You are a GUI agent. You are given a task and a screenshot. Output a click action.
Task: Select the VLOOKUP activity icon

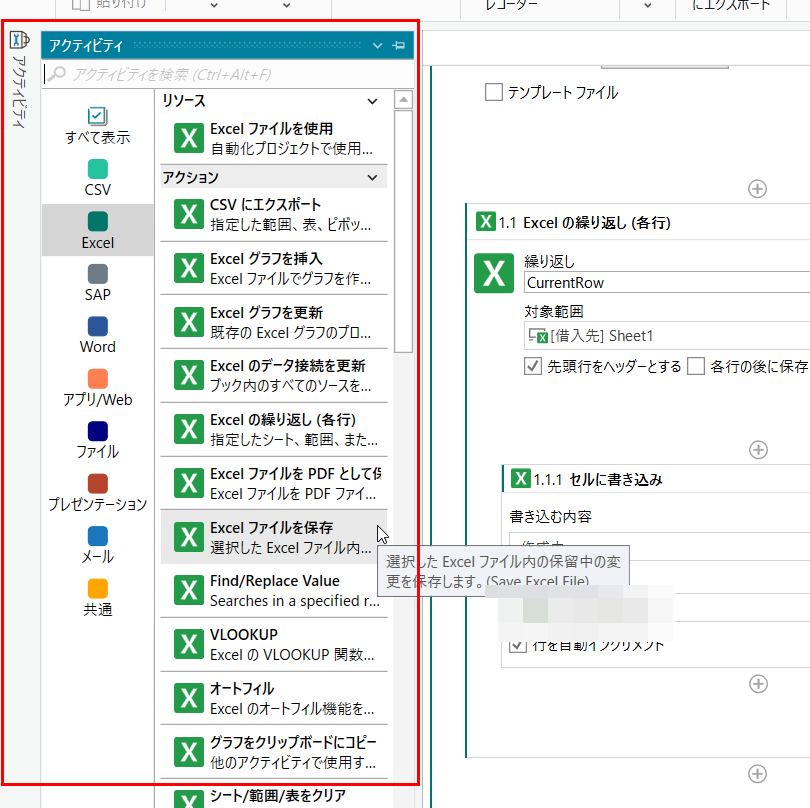189,644
